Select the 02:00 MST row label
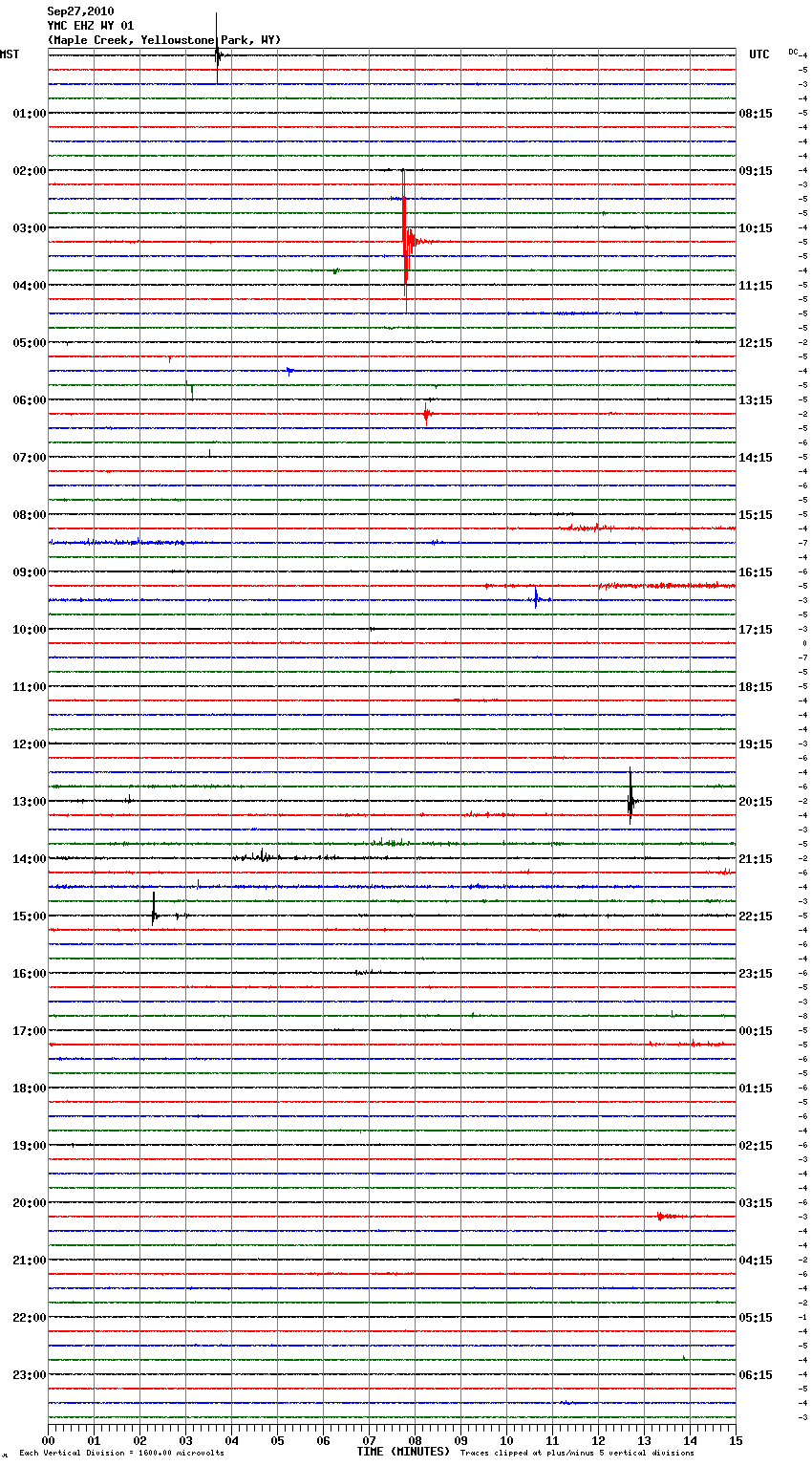Viewport: 812px width, 1466px height. (29, 171)
